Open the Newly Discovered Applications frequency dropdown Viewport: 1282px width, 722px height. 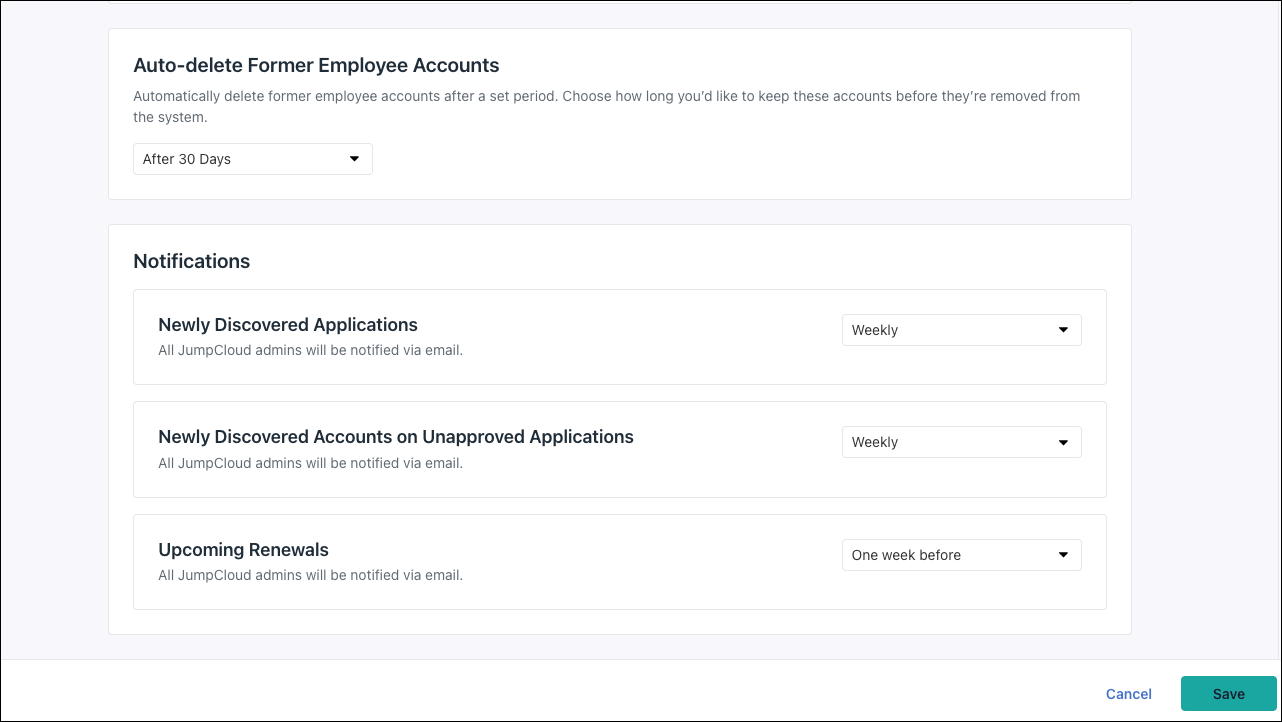tap(960, 330)
